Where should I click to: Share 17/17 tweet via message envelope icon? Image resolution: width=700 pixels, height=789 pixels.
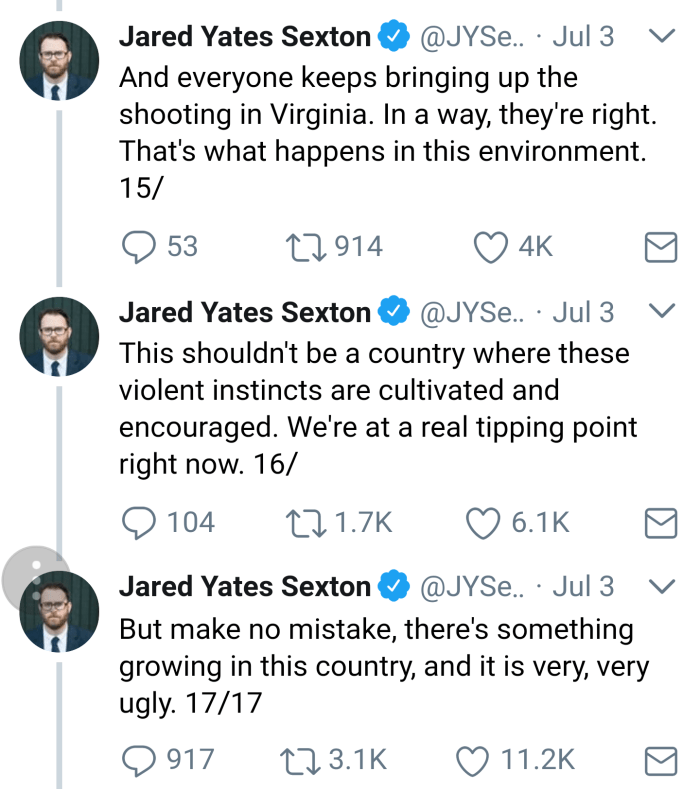[661, 762]
